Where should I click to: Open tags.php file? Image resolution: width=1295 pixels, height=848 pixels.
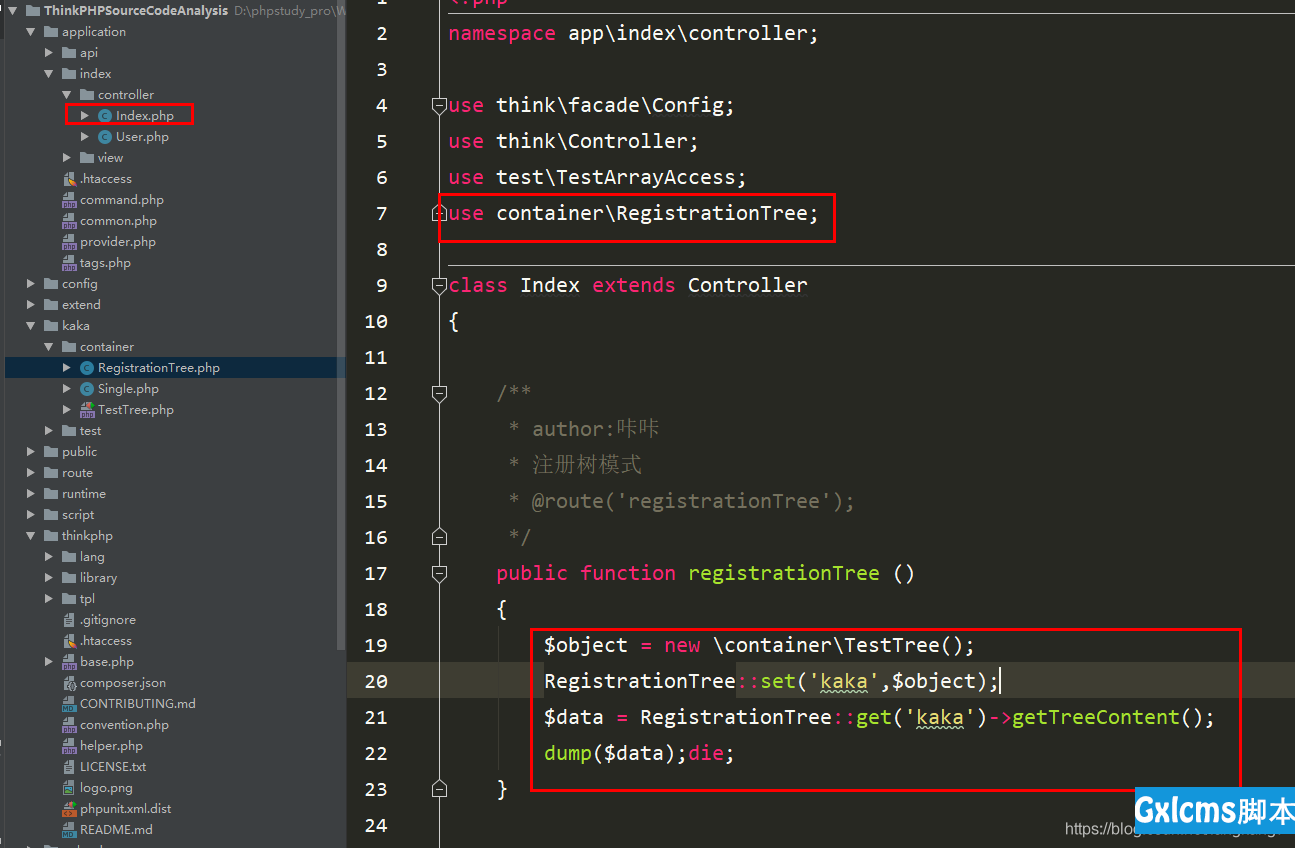pyautogui.click(x=105, y=263)
